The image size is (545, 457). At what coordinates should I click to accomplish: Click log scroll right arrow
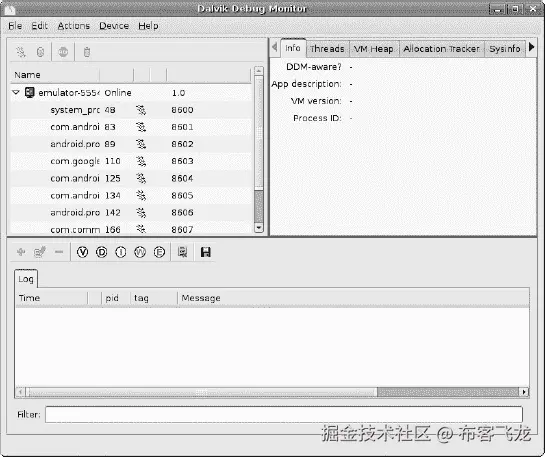coord(524,392)
